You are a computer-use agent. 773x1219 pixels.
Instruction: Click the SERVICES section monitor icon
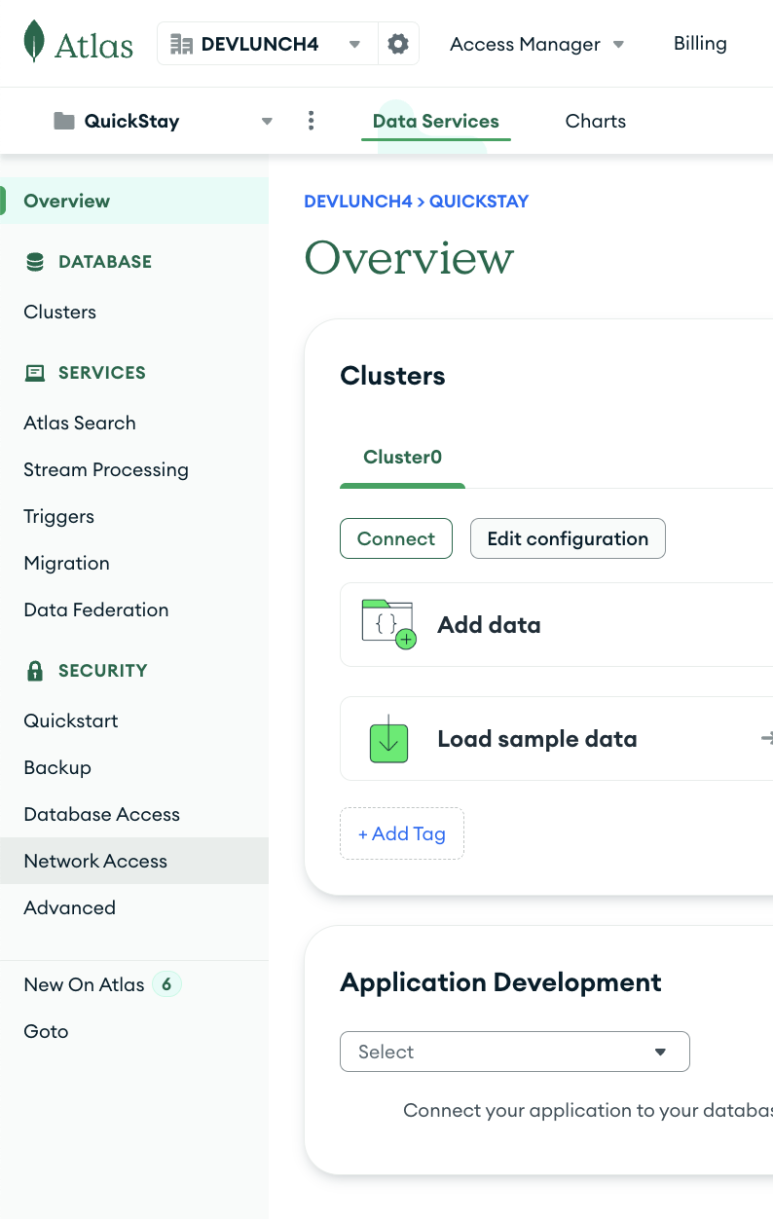[x=35, y=373]
